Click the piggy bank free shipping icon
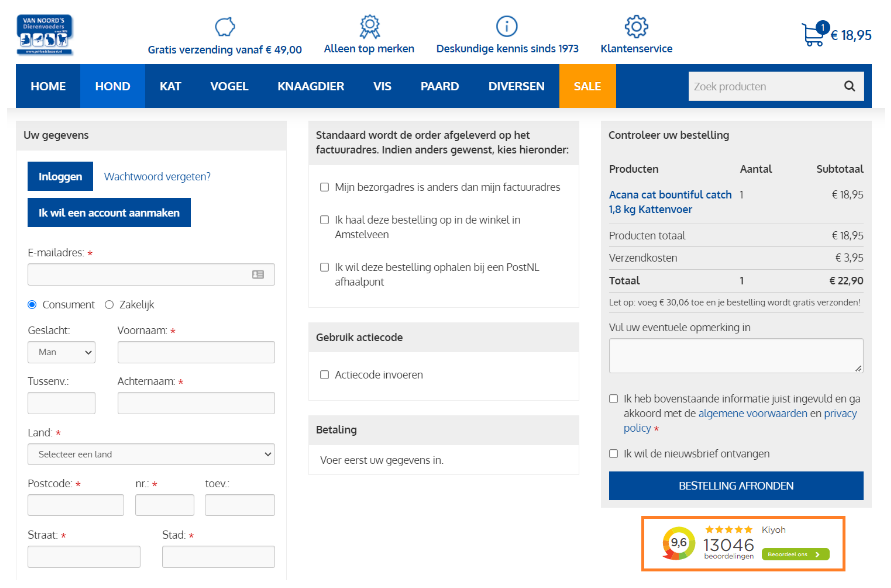The width and height of the screenshot is (891, 588). 225,26
